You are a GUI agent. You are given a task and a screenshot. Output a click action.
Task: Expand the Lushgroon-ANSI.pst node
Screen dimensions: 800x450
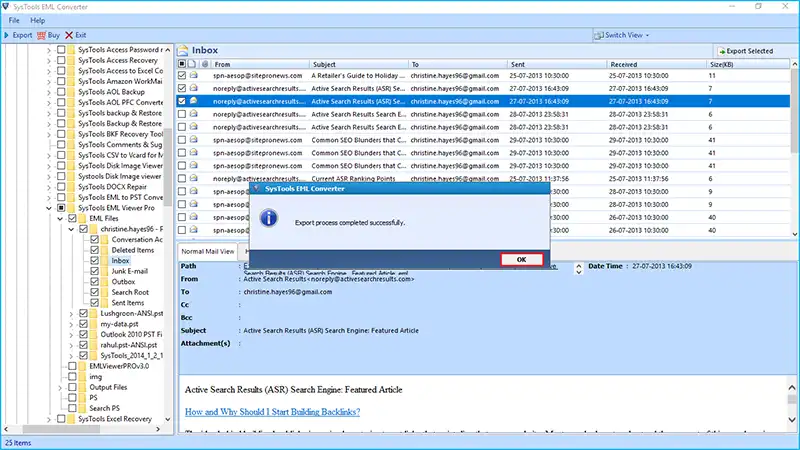coord(71,313)
